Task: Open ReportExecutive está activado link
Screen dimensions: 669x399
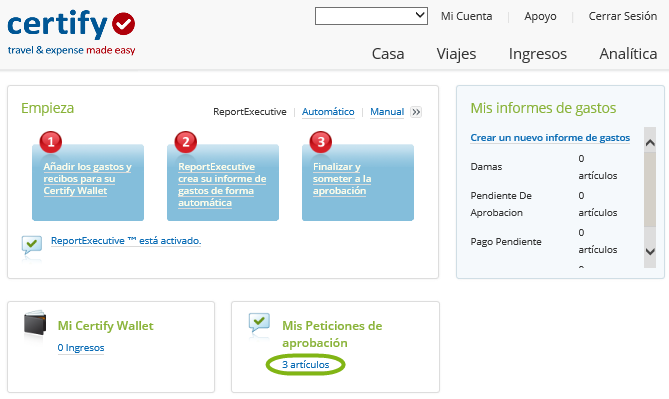Action: click(x=126, y=241)
